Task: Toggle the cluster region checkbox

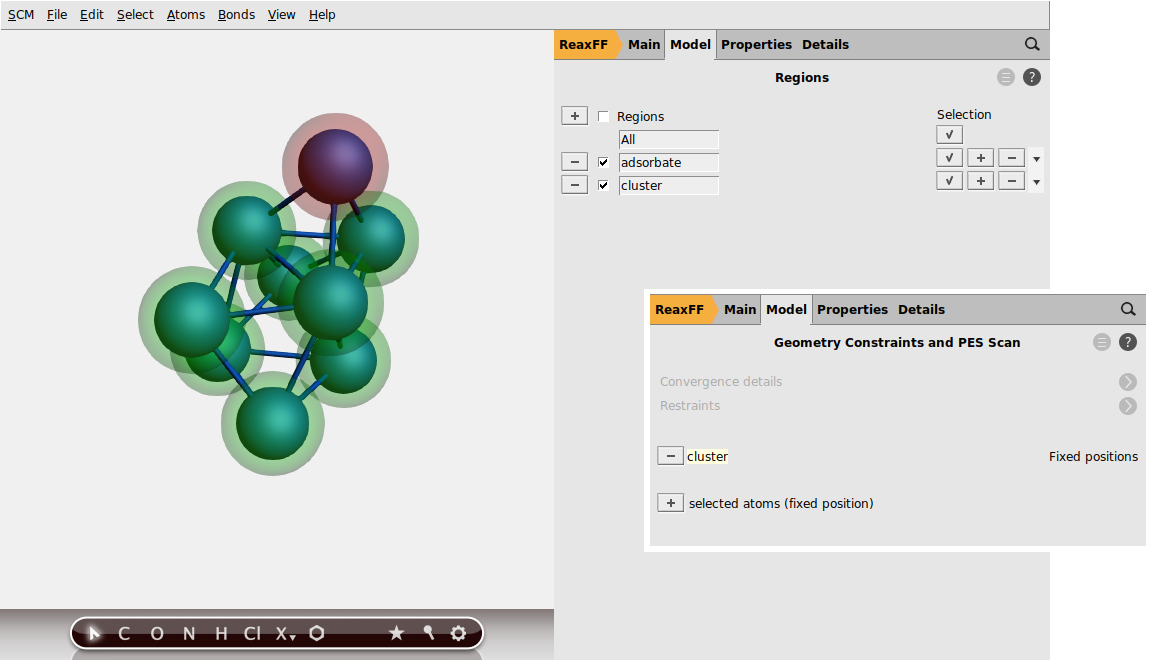Action: pos(603,185)
